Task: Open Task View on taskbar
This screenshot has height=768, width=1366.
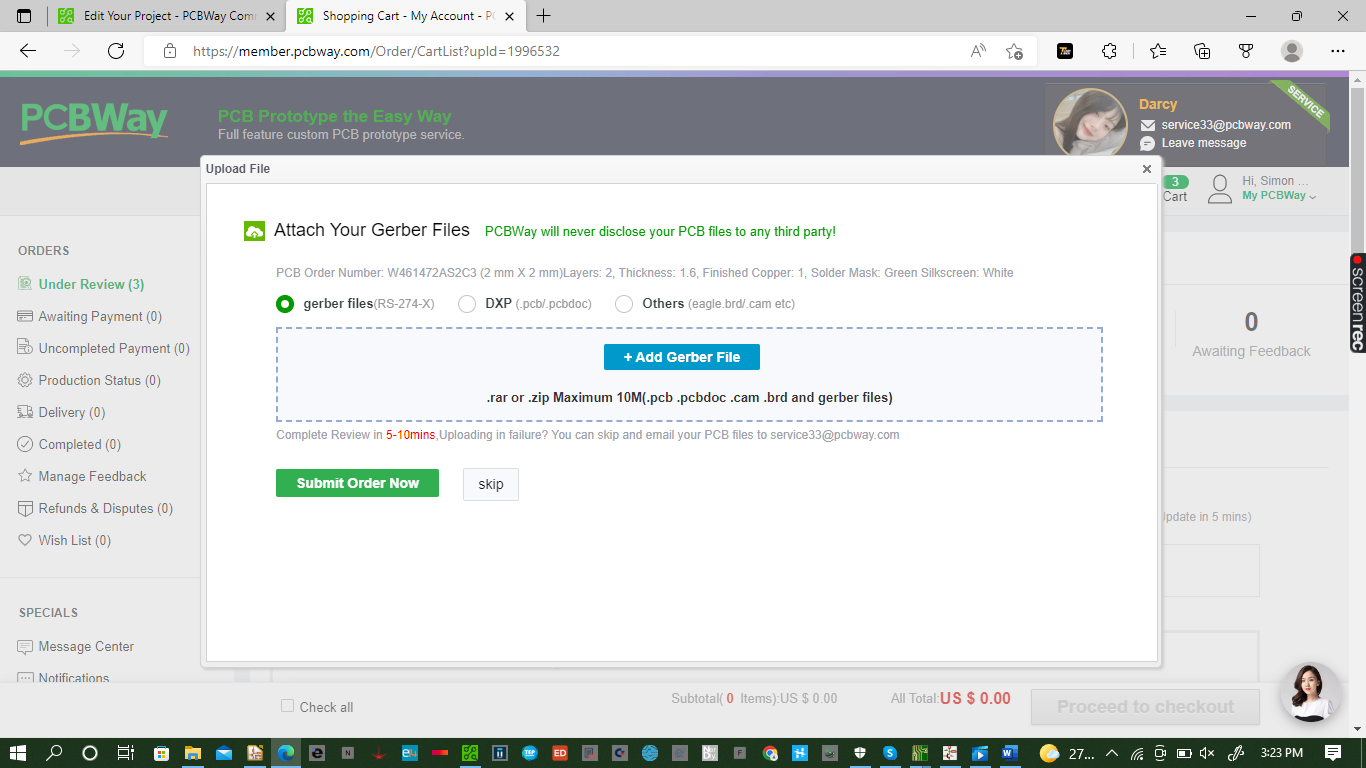Action: pos(125,752)
